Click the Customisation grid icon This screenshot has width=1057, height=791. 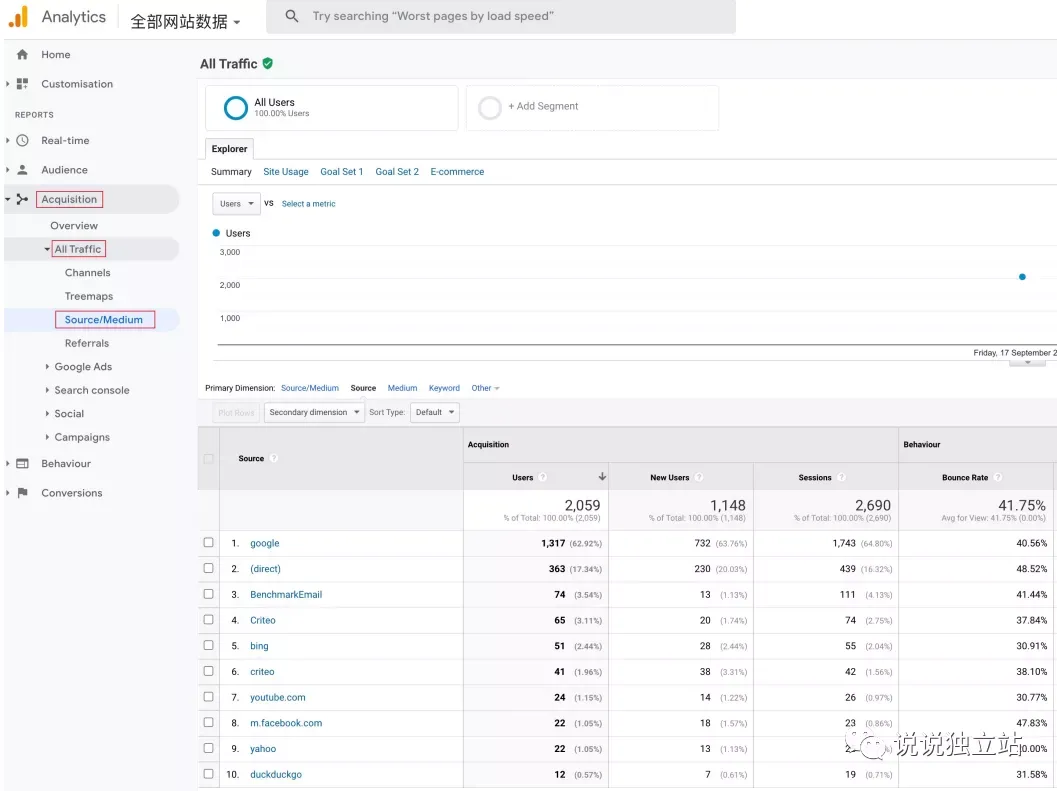[22, 84]
